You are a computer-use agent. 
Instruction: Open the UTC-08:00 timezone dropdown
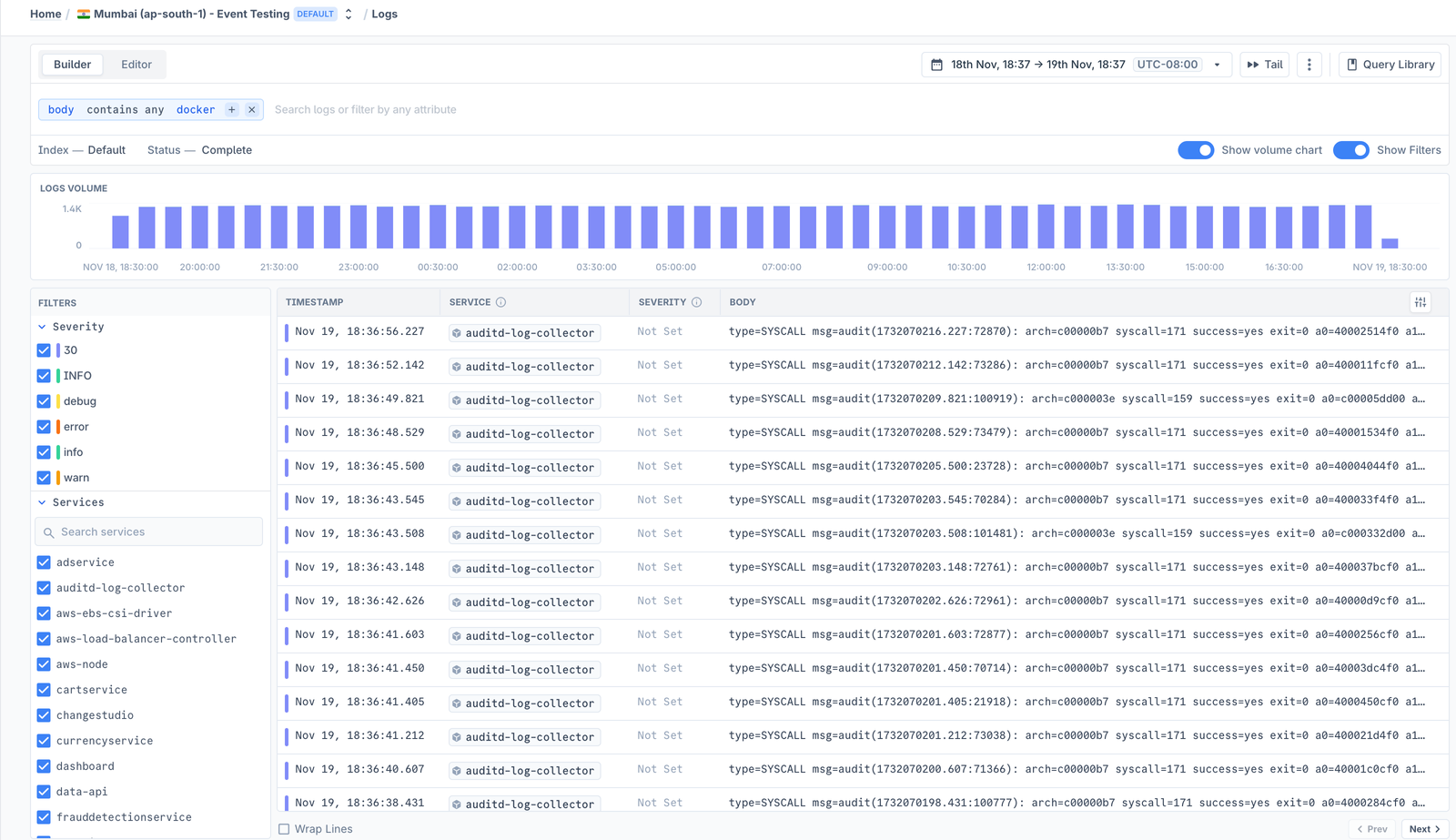click(1217, 64)
